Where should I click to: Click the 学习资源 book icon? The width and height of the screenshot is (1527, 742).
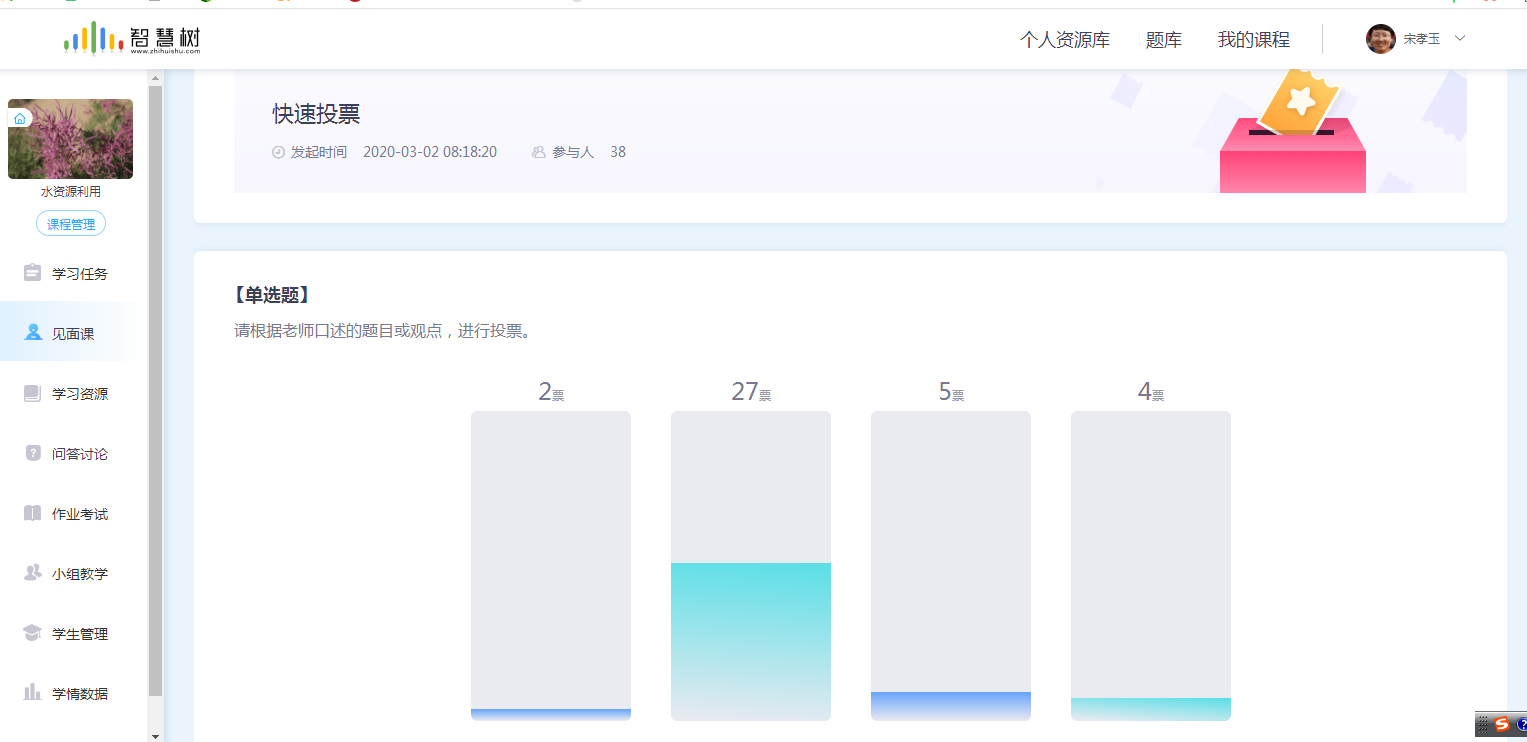pos(32,393)
